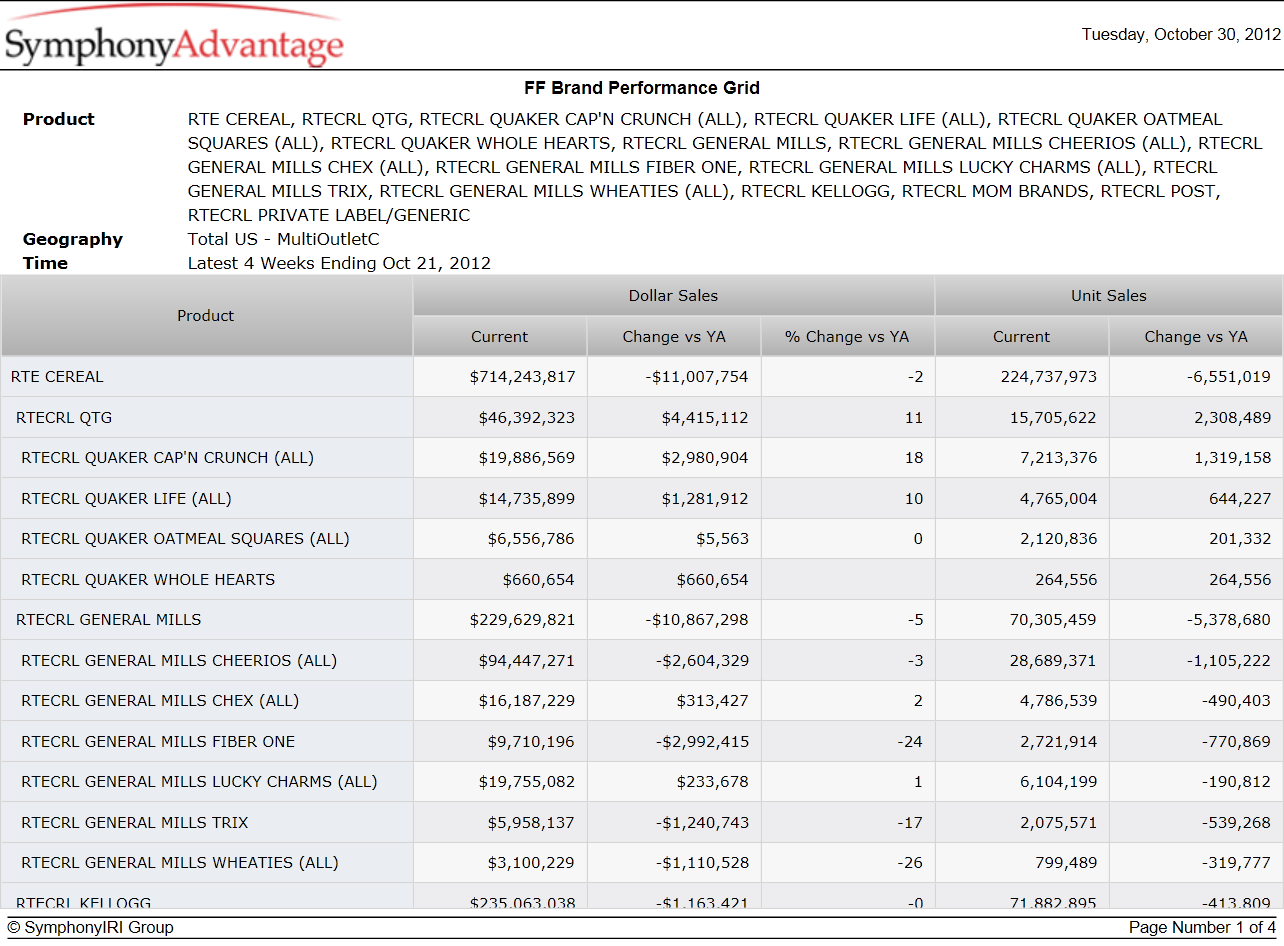Click the FF Brand Performance Grid title
1284x946 pixels.
(x=642, y=88)
